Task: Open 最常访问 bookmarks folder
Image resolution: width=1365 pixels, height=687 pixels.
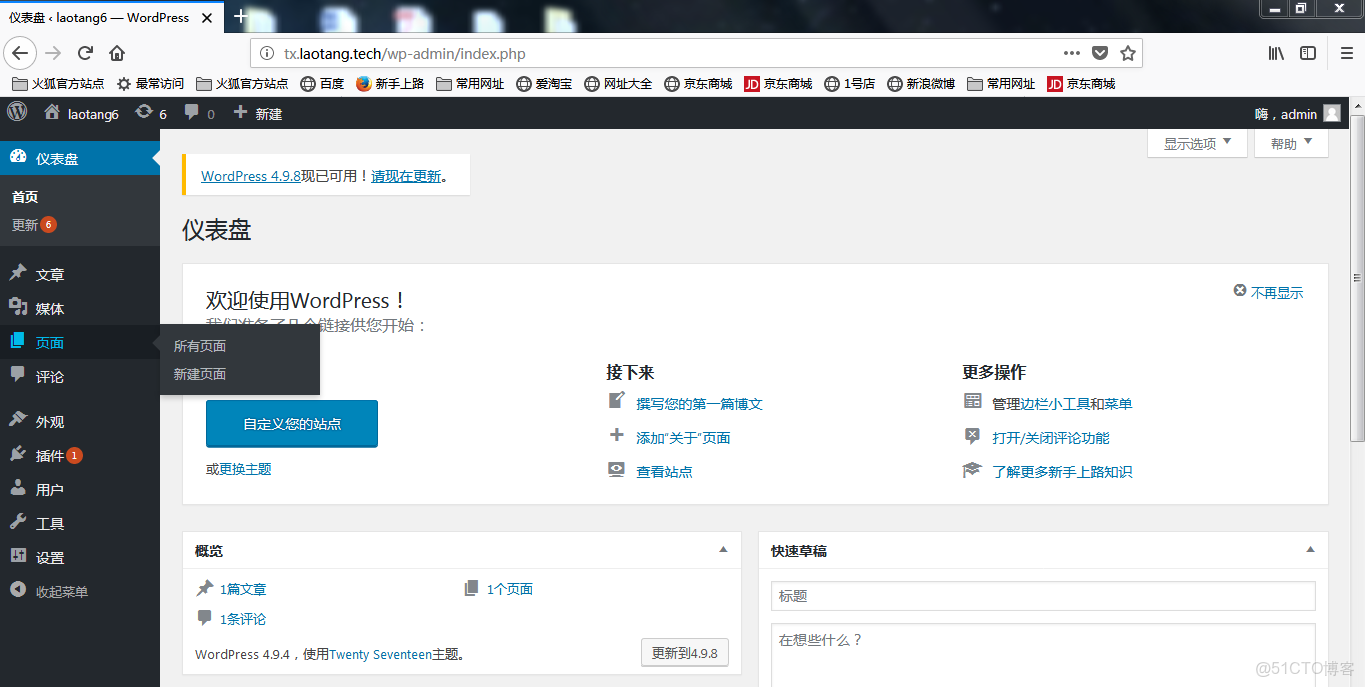Action: tap(150, 84)
